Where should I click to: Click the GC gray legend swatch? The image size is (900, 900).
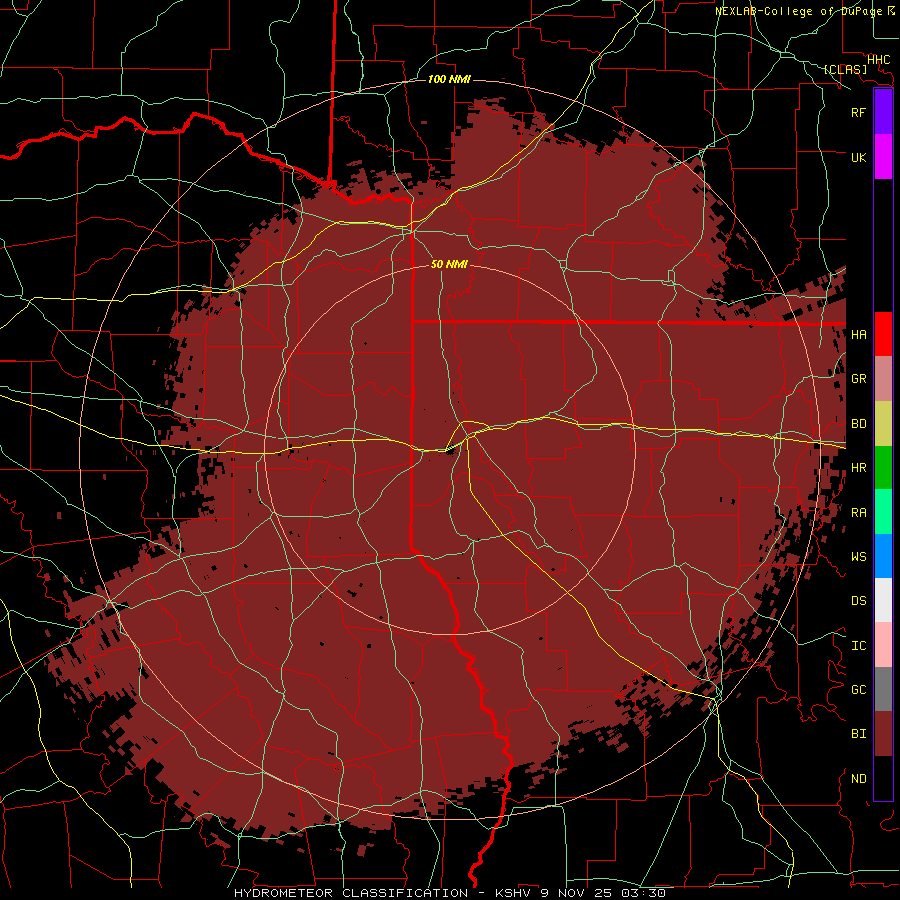coord(883,689)
